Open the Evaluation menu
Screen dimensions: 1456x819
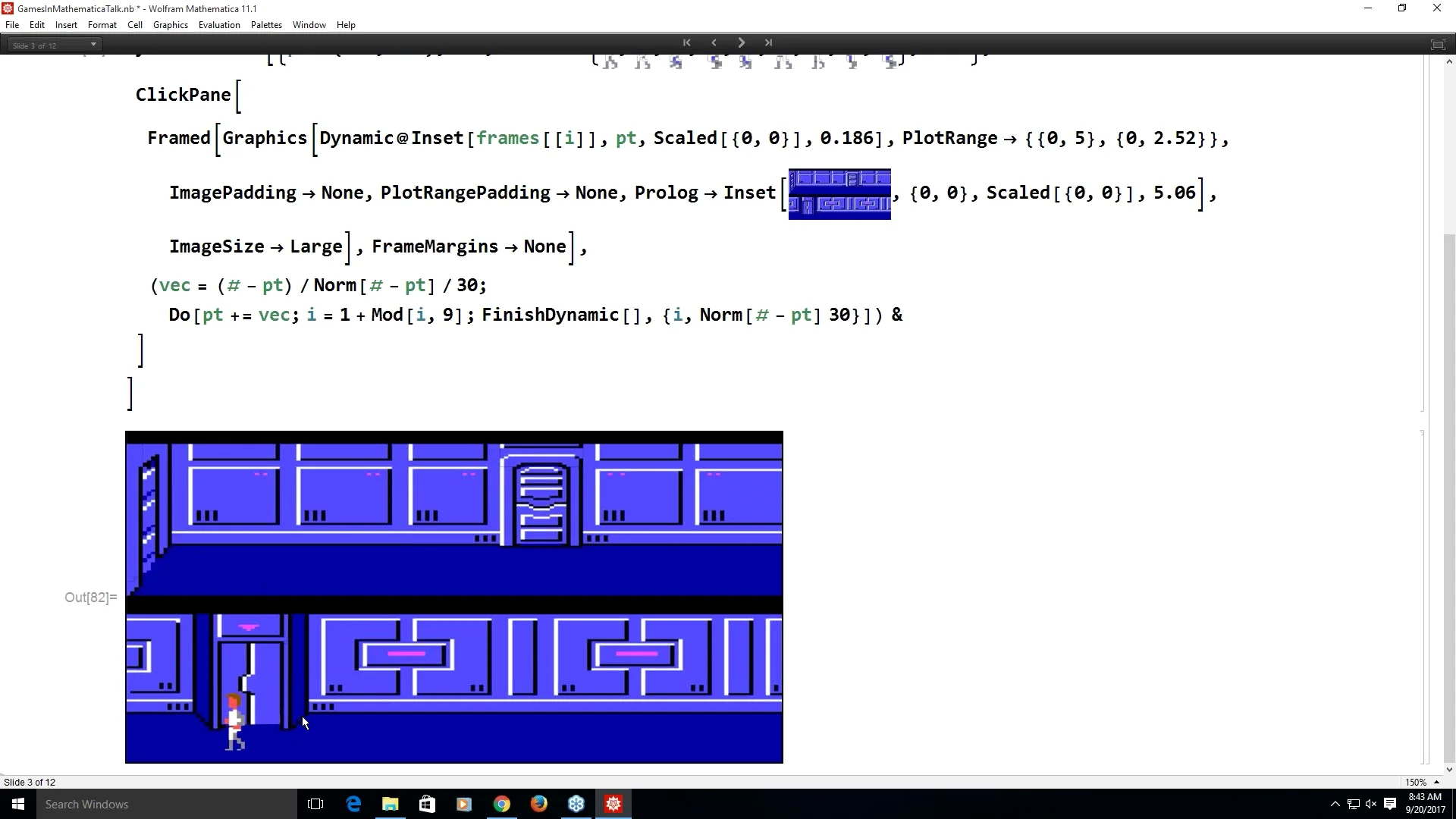click(219, 25)
